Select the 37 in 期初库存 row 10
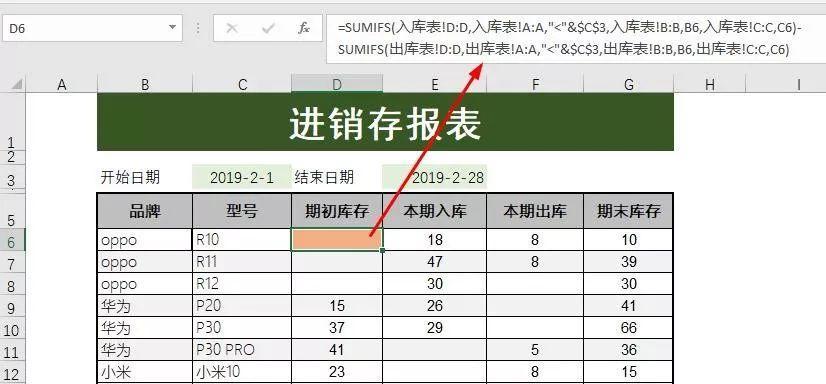 [x=337, y=328]
